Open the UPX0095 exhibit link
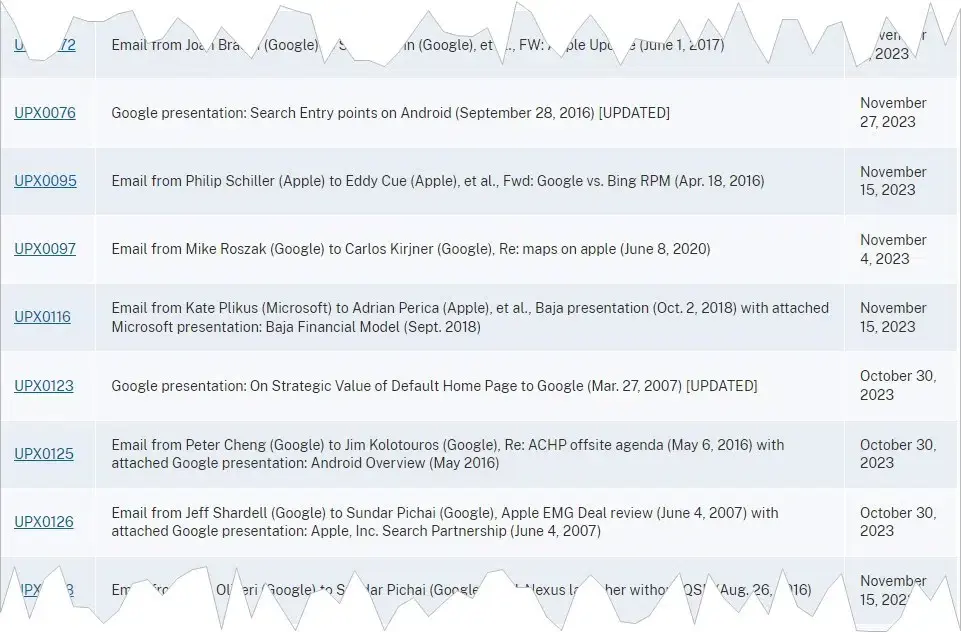The image size is (961, 632). point(45,181)
